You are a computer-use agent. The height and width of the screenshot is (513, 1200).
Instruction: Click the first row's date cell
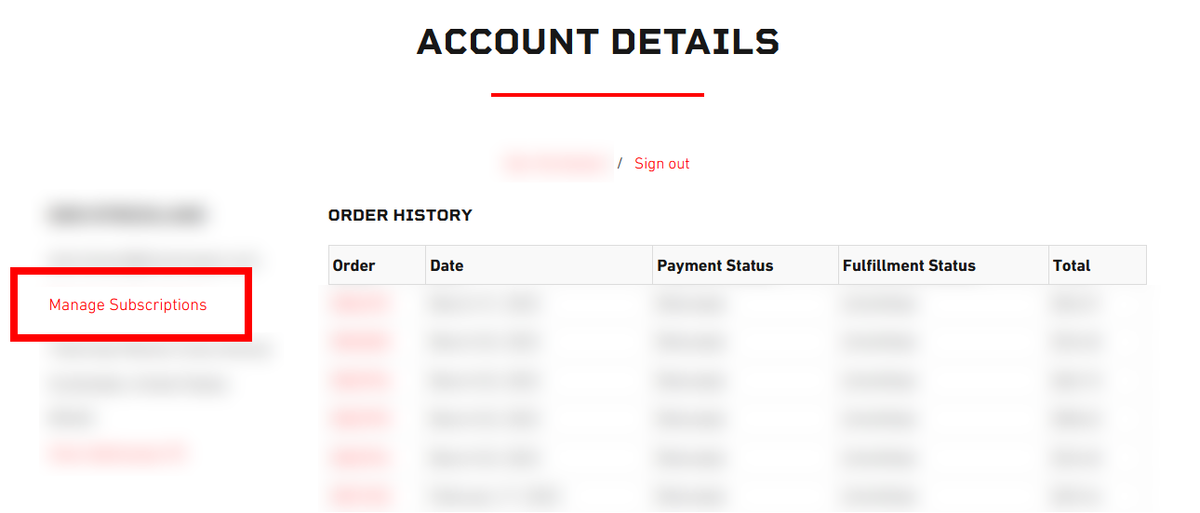483,303
